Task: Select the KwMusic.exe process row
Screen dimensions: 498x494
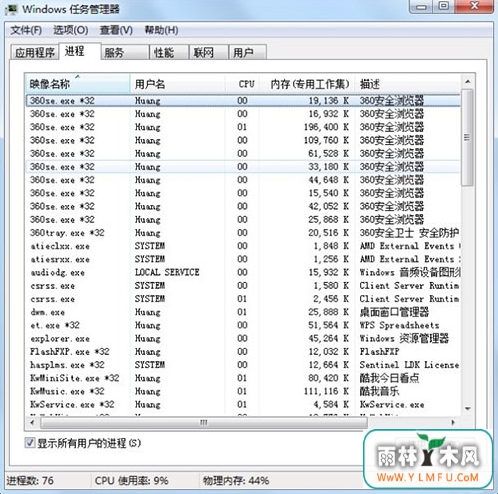Action: (x=243, y=391)
